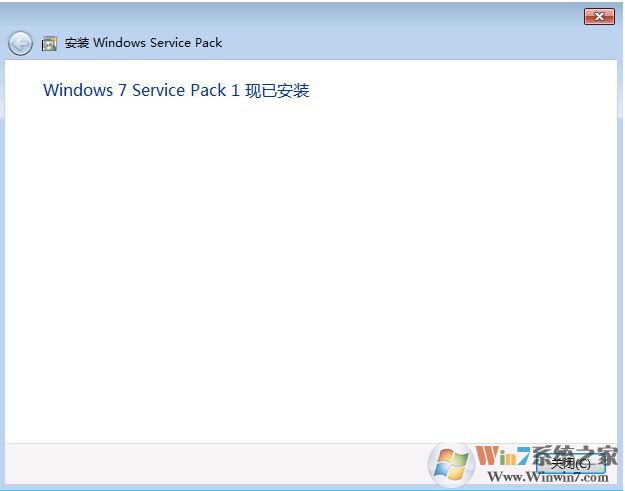Click the 现已安装 text in the heading

pos(277,90)
